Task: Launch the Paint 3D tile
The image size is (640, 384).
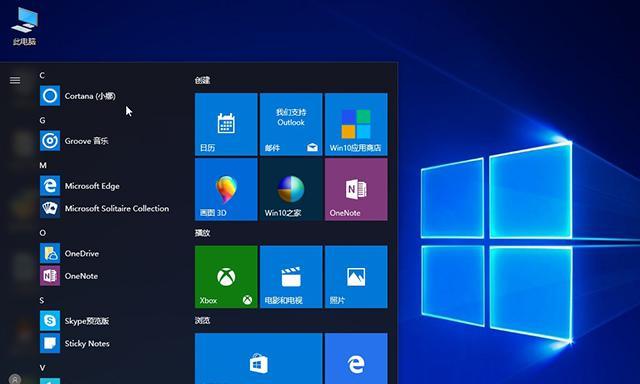Action: [226, 189]
